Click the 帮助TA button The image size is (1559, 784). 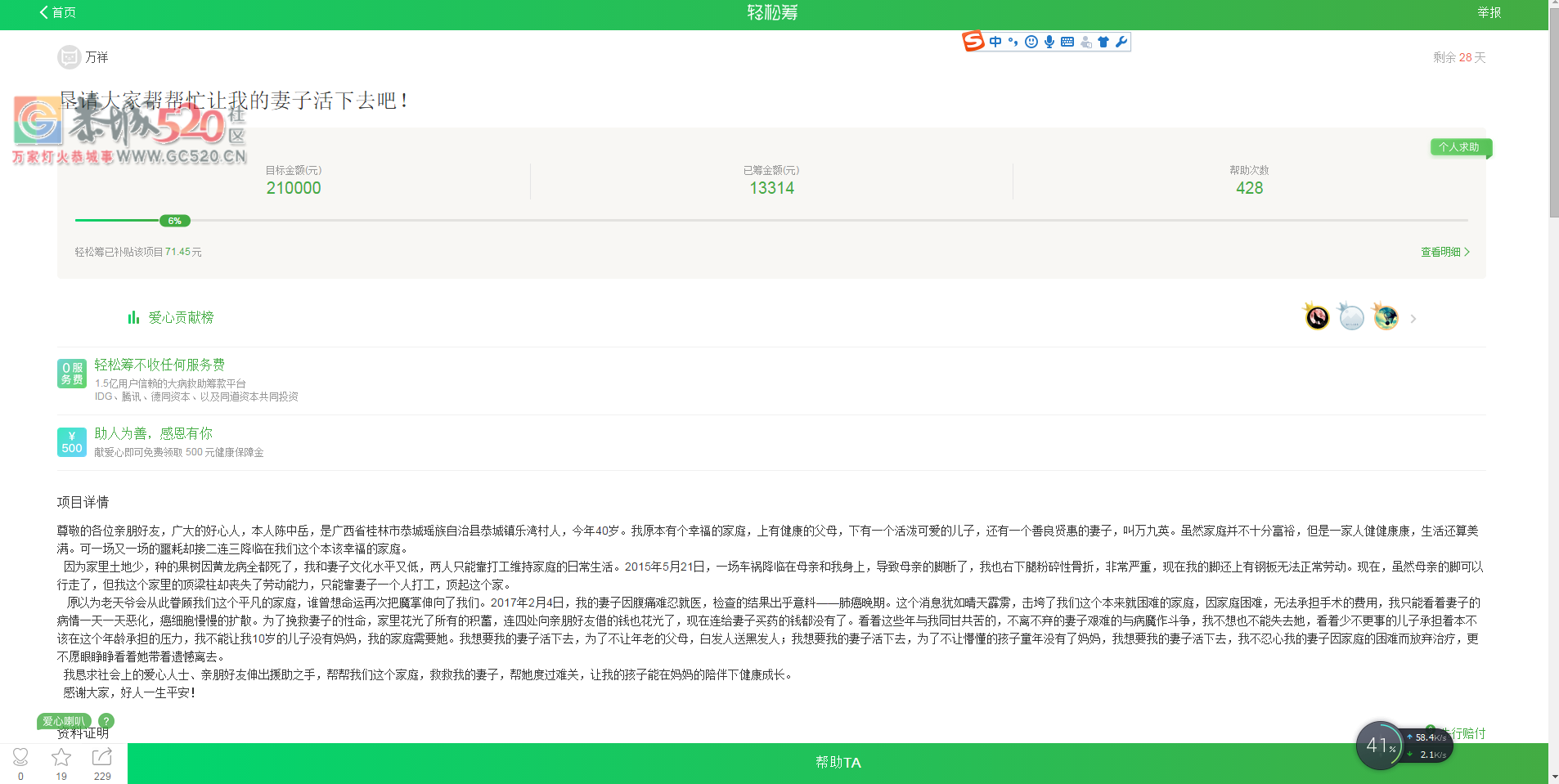tap(838, 763)
